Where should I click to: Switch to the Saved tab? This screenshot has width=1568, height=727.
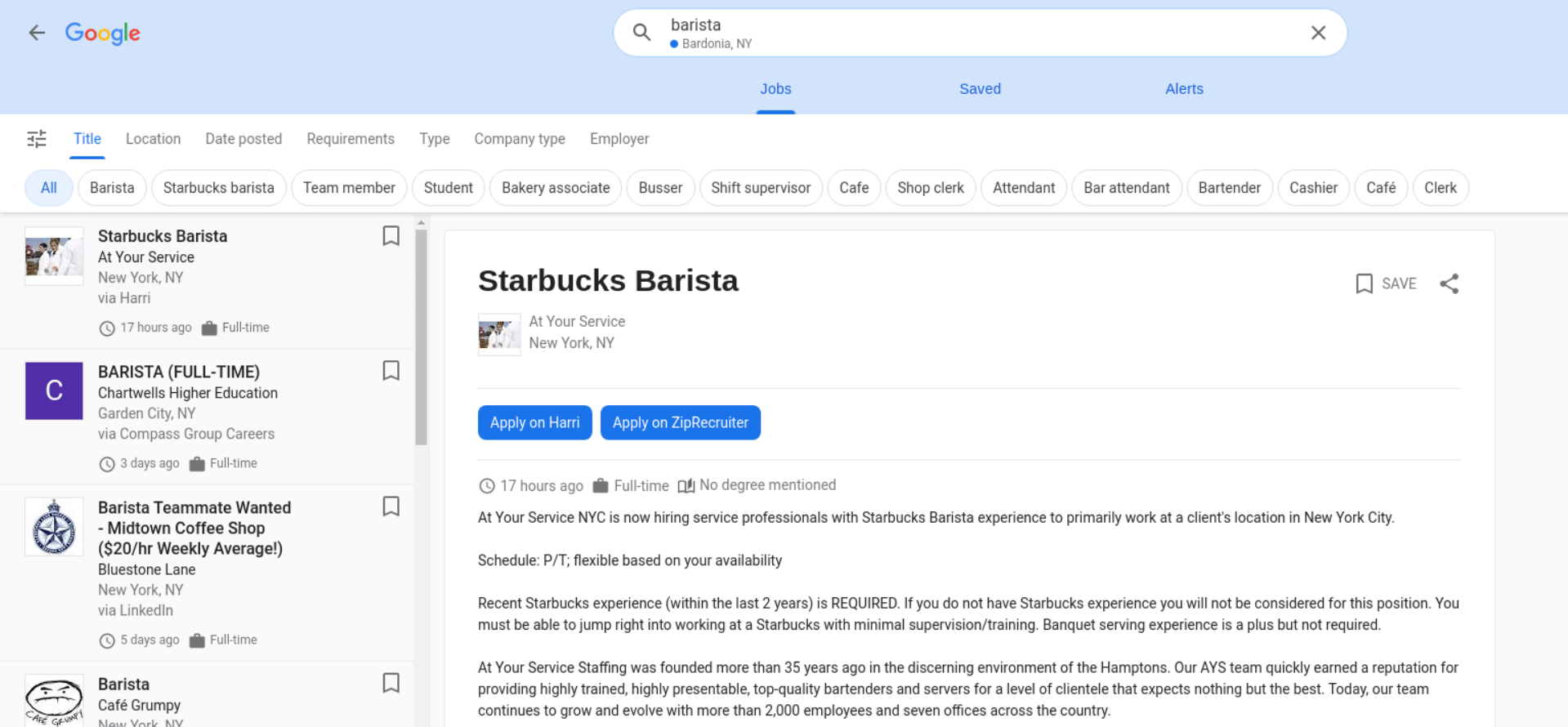[x=980, y=89]
